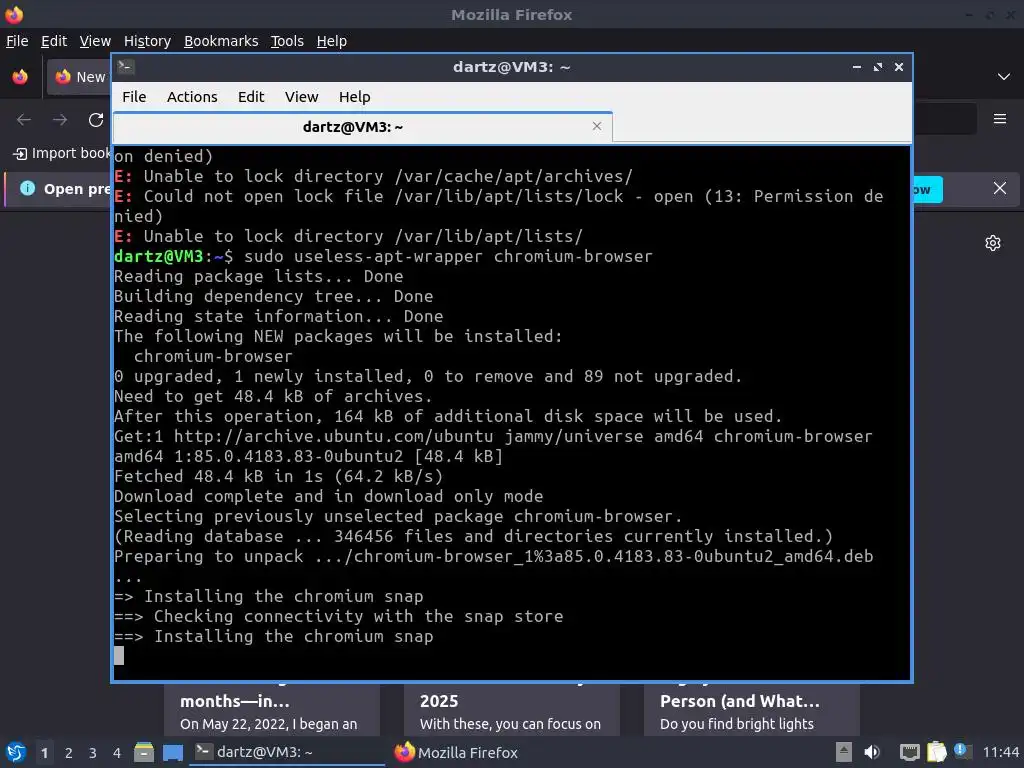Open Firefox View icon left of tabs

[20, 77]
